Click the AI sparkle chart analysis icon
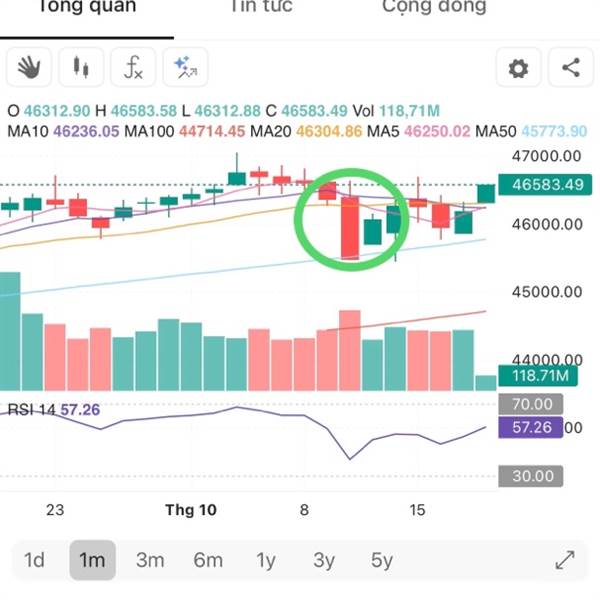Screen dimensions: 600x600 click(x=185, y=68)
